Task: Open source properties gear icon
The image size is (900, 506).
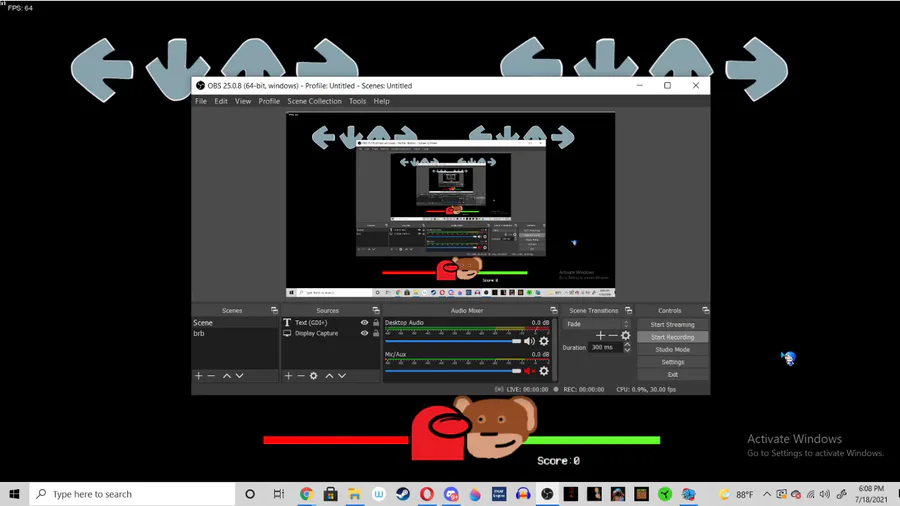Action: tap(313, 376)
